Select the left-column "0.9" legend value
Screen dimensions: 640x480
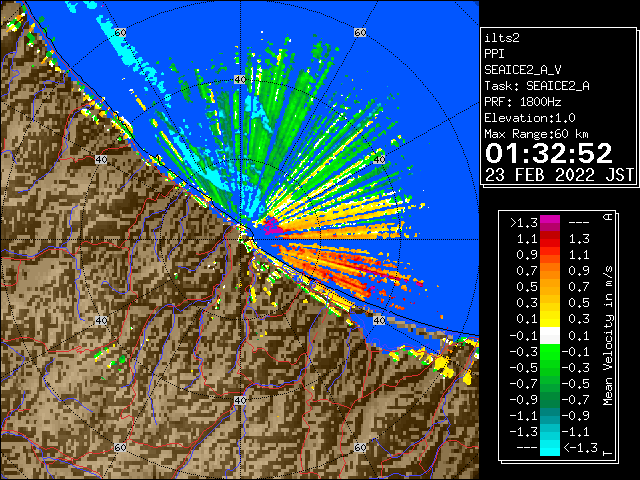(527, 255)
